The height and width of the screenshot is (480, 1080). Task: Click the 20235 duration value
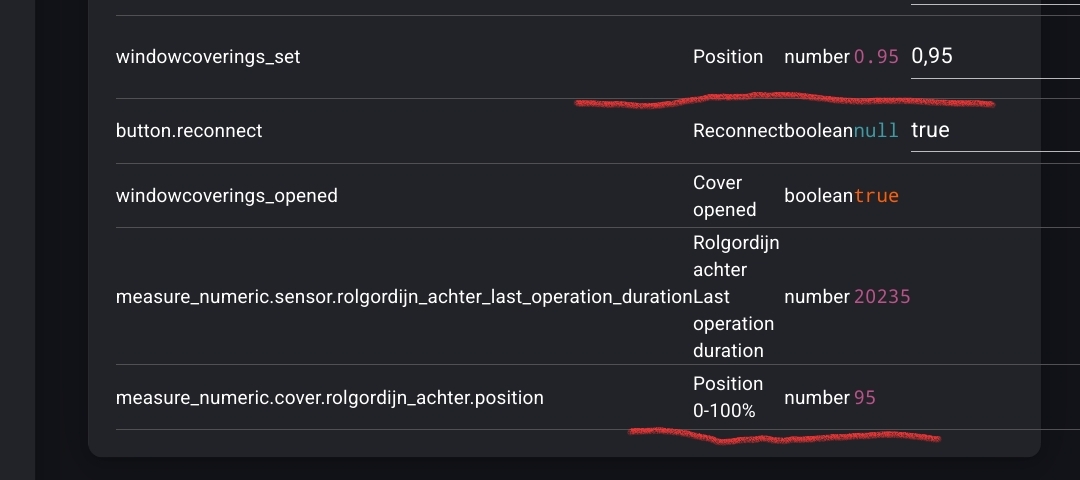point(882,297)
